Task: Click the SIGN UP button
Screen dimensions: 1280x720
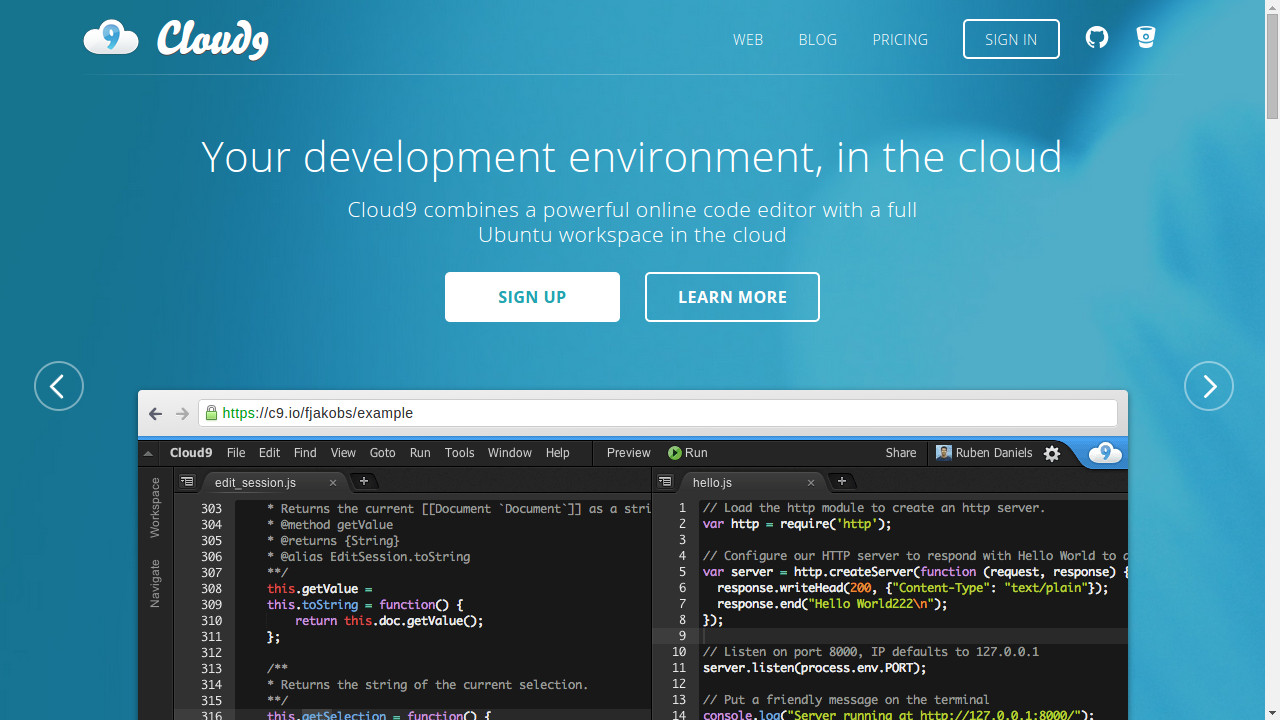Action: point(532,297)
